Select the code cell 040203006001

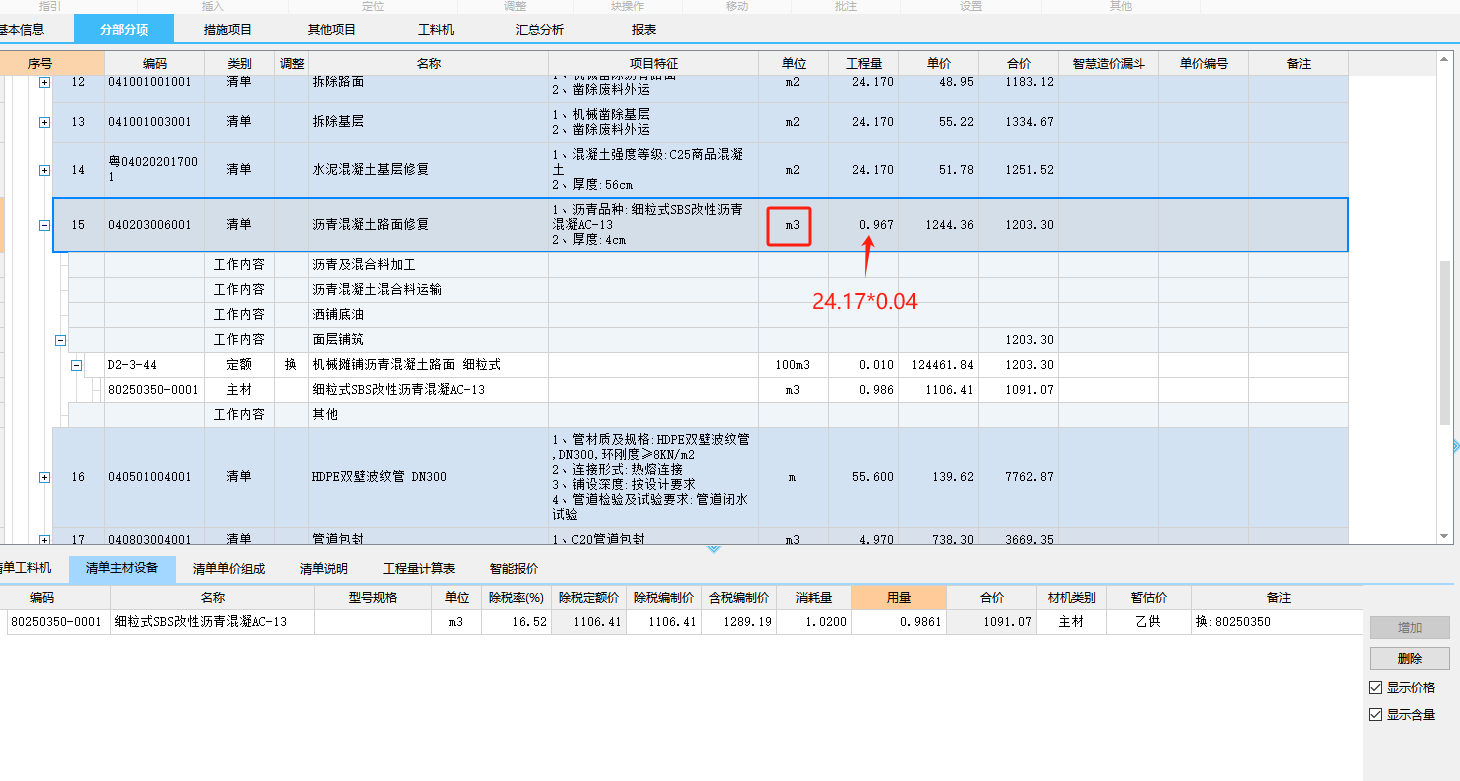155,225
